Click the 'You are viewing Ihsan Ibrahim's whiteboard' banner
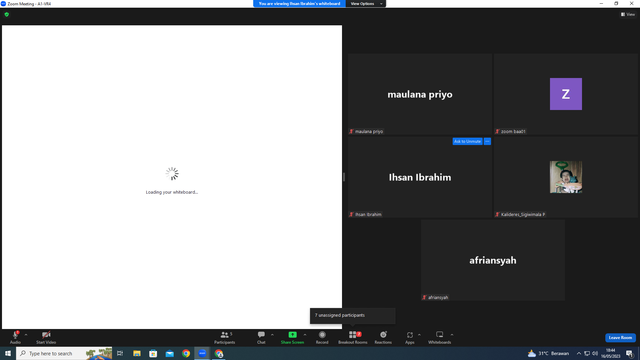640x360 pixels. [x=299, y=4]
